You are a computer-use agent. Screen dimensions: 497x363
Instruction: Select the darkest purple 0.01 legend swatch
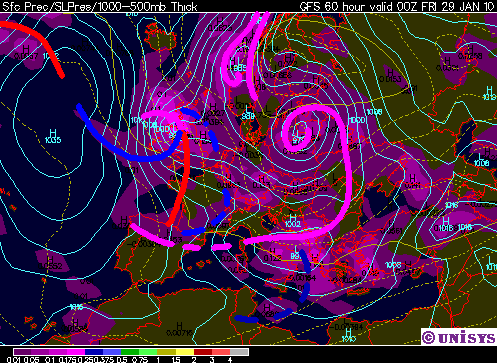pyautogui.click(x=22, y=352)
